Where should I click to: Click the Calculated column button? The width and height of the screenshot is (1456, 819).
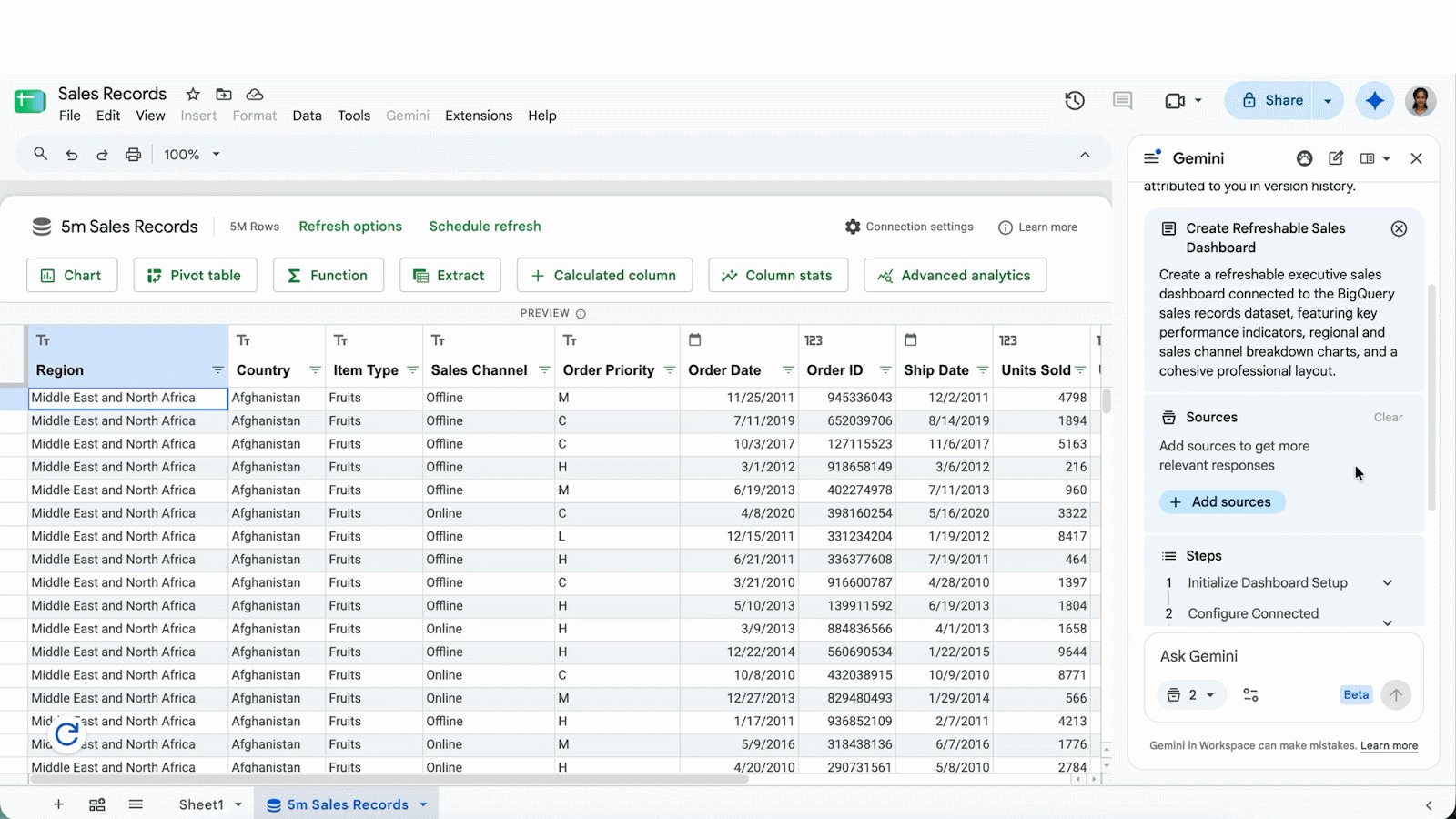tap(604, 275)
